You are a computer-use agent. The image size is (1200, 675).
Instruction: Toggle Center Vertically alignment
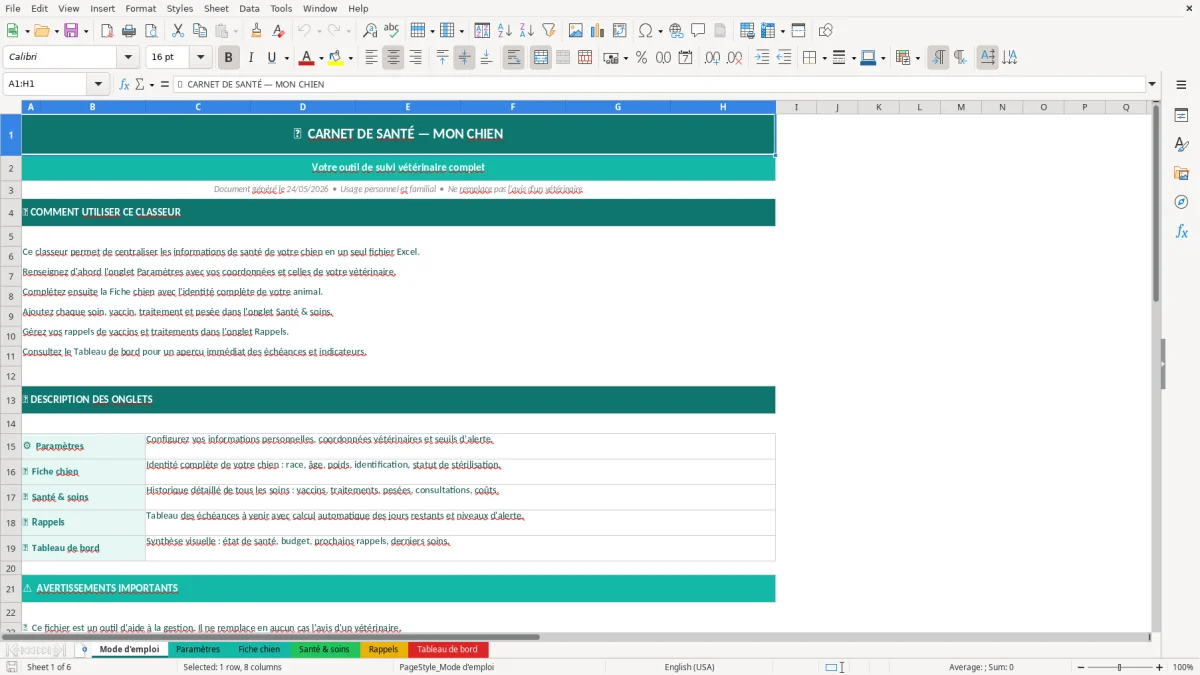coord(465,57)
